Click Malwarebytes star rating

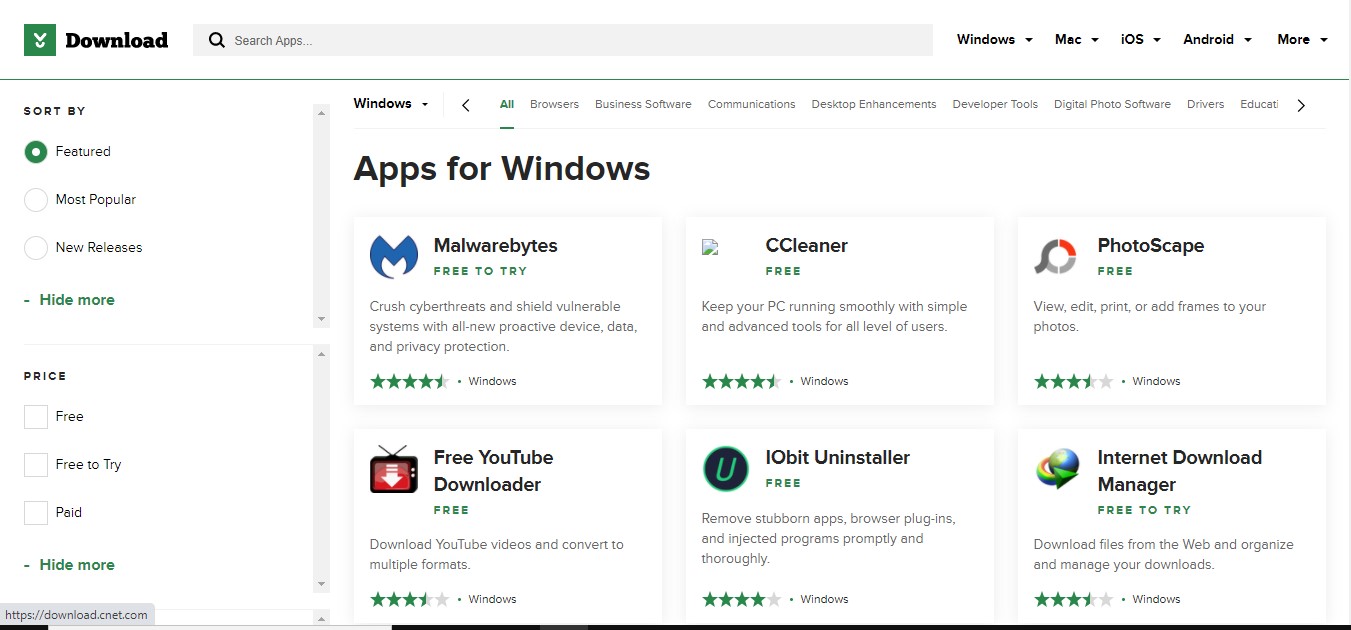pos(409,381)
